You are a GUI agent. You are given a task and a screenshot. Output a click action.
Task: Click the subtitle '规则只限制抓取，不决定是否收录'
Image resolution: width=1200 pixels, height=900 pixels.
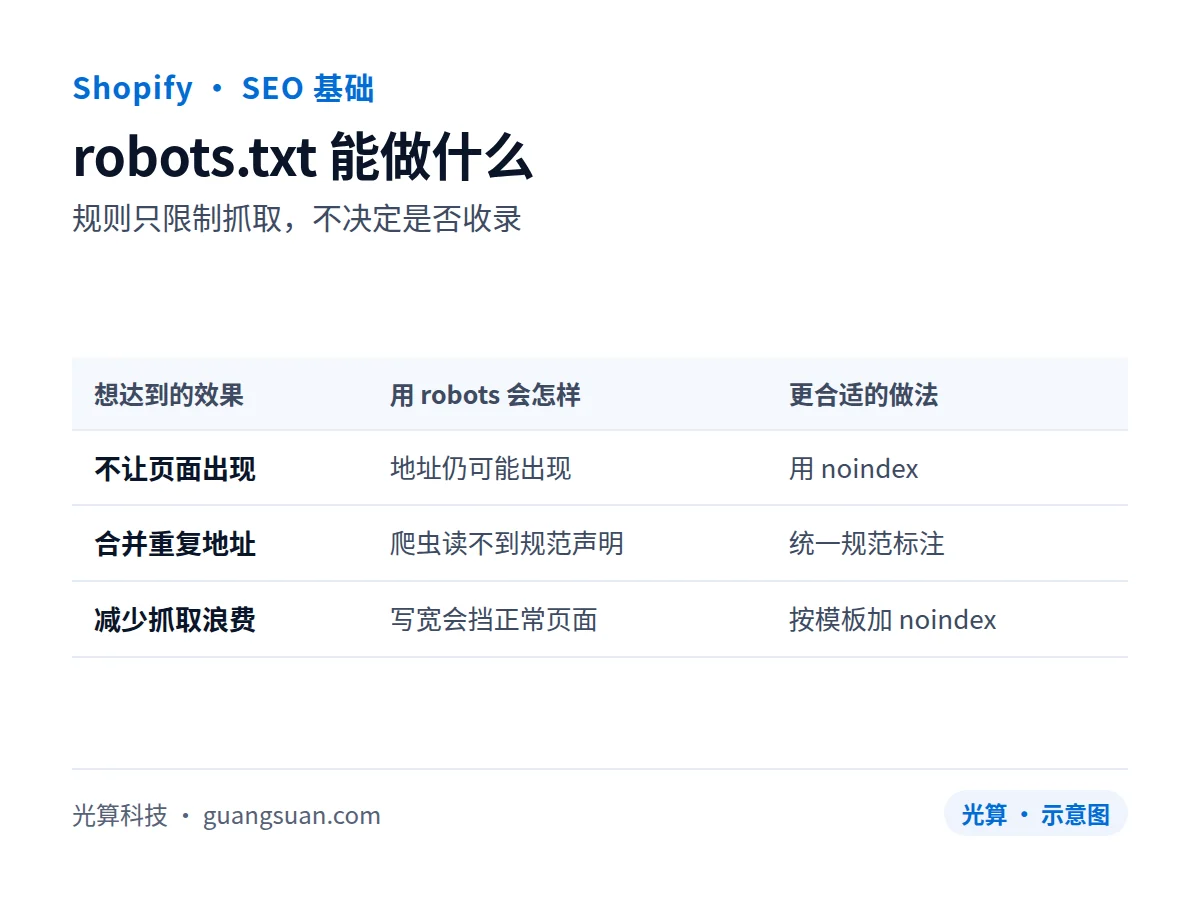297,219
